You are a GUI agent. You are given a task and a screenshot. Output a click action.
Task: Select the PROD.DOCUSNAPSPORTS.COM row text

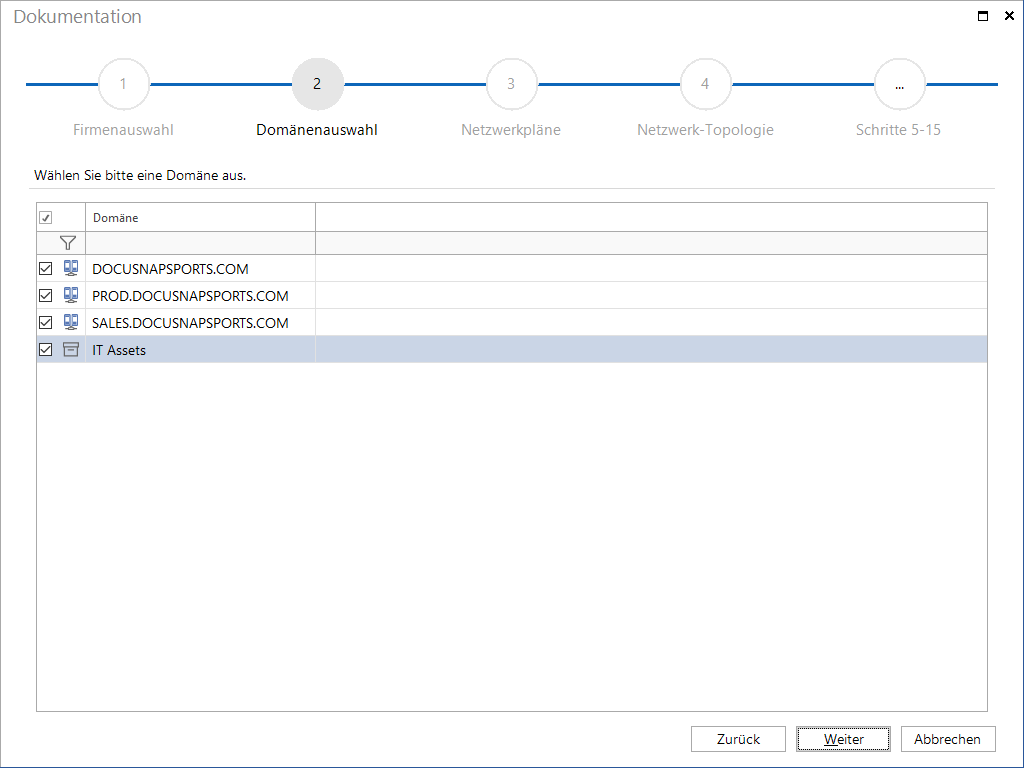point(190,296)
